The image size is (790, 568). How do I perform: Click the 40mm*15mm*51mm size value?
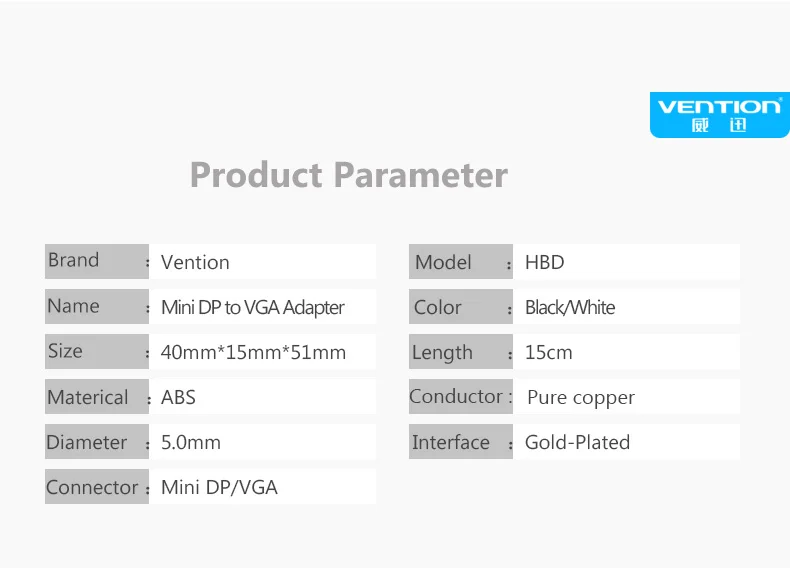click(253, 352)
